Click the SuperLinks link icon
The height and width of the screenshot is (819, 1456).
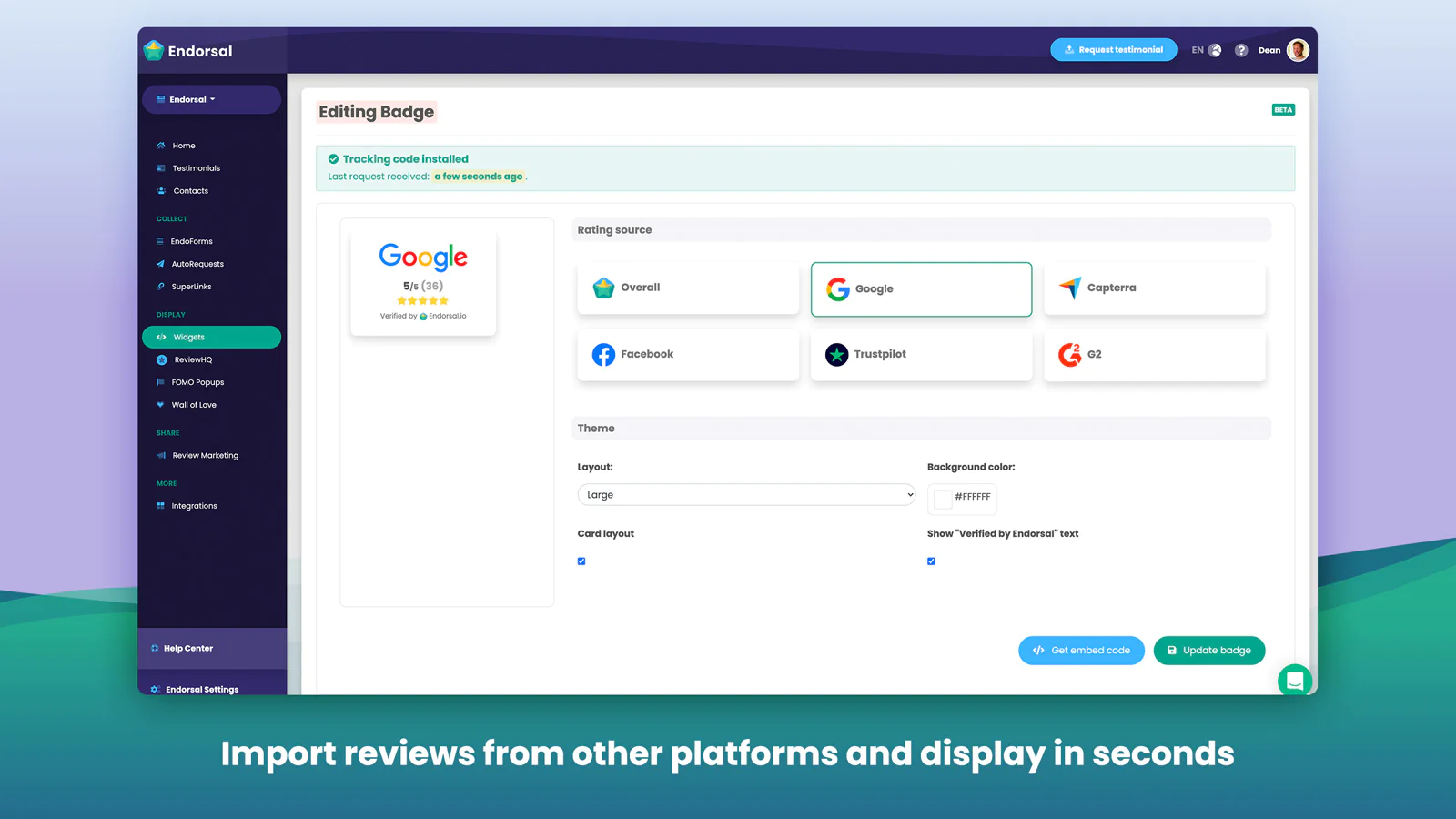[160, 287]
